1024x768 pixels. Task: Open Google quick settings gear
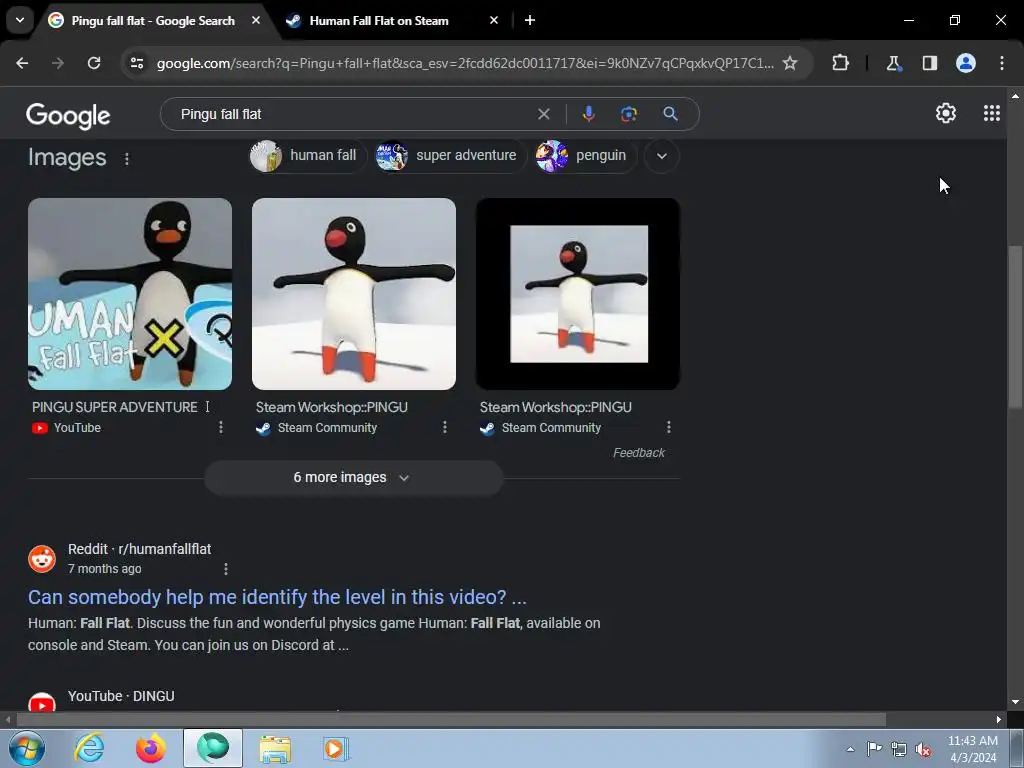click(x=946, y=114)
